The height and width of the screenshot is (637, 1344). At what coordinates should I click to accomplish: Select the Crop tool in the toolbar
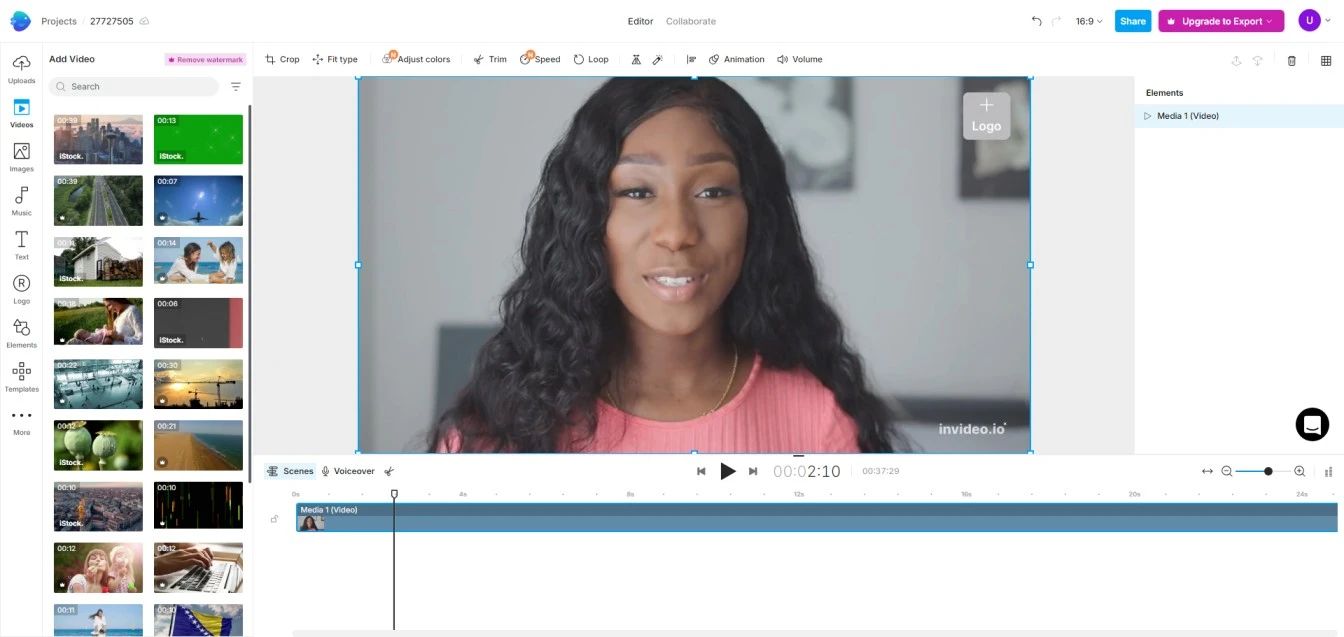tap(281, 59)
